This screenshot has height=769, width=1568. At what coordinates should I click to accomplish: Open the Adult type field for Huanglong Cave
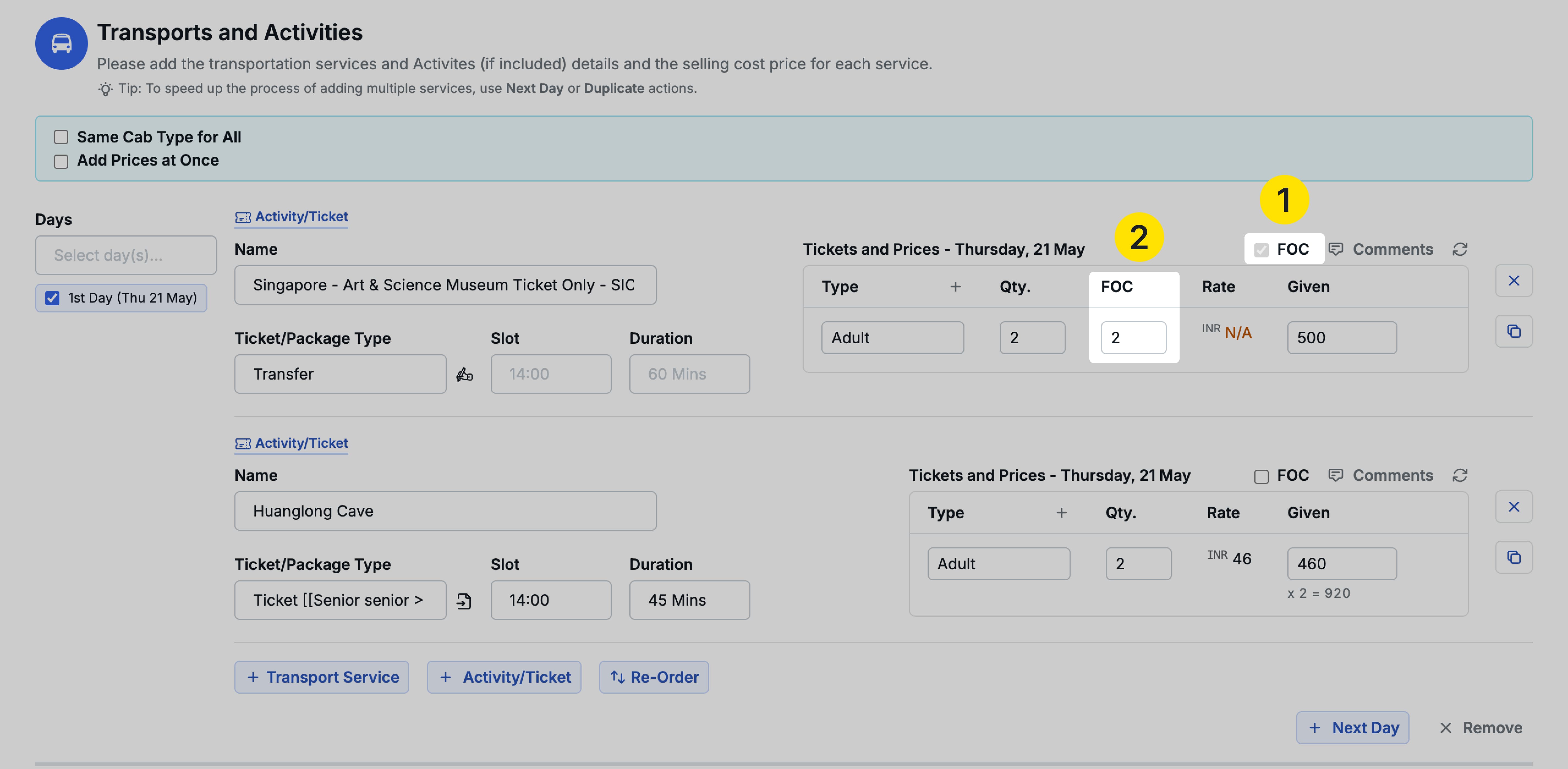[998, 564]
